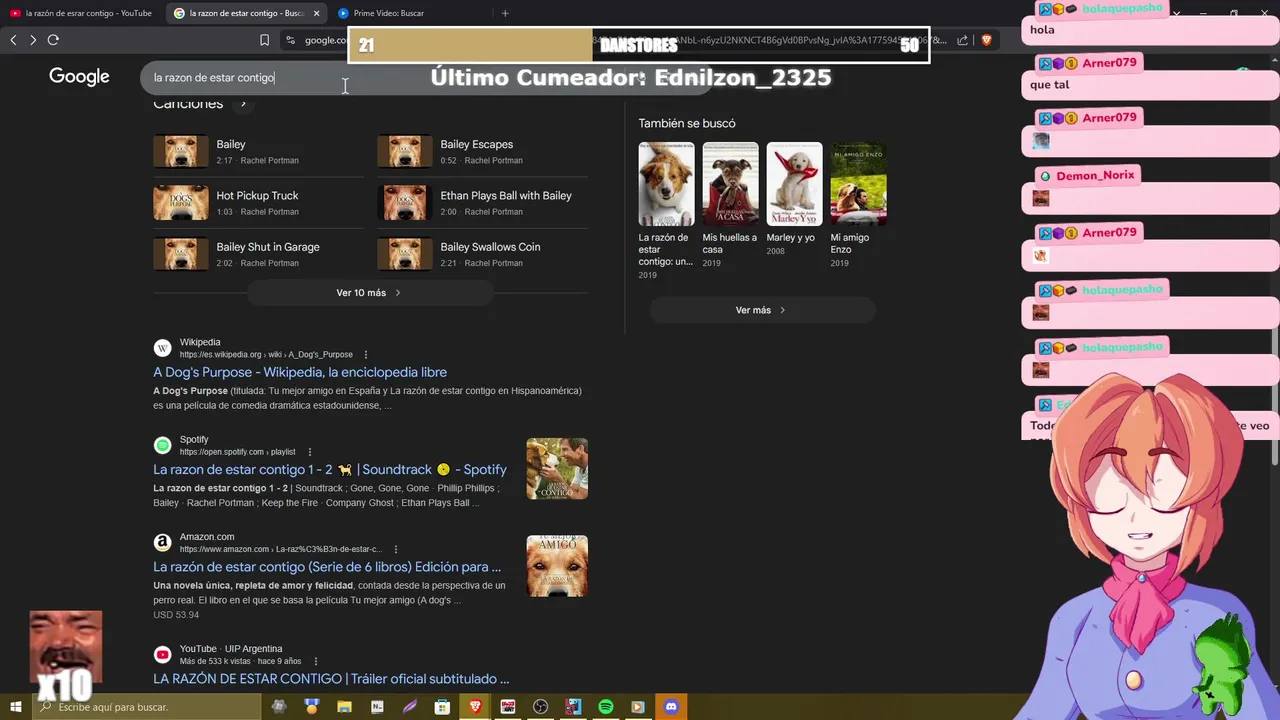Image resolution: width=1280 pixels, height=720 pixels.
Task: Expand related searches with Ver más
Action: tap(762, 310)
